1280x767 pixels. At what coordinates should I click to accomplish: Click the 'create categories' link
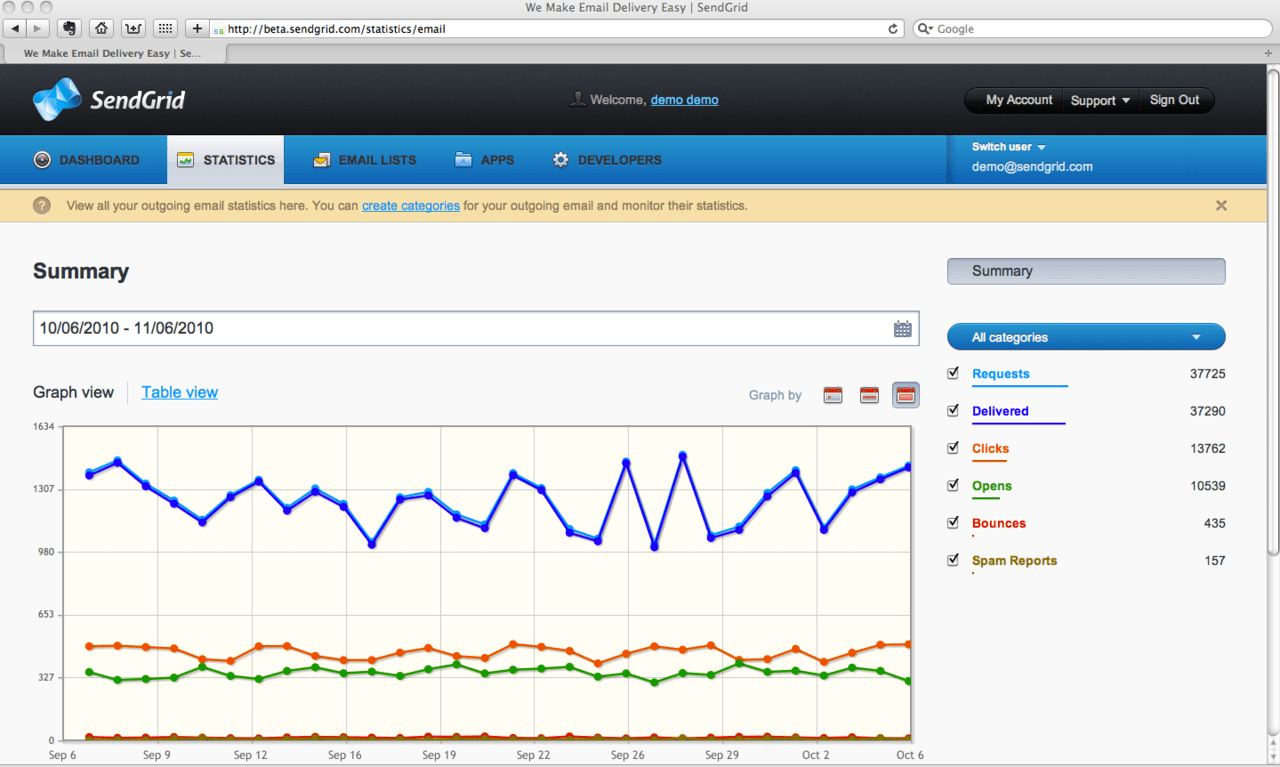coord(410,205)
